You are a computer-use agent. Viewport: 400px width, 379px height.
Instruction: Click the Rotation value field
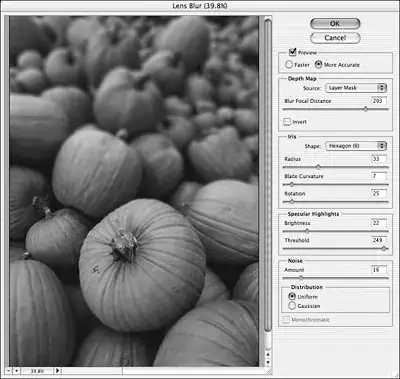click(379, 193)
